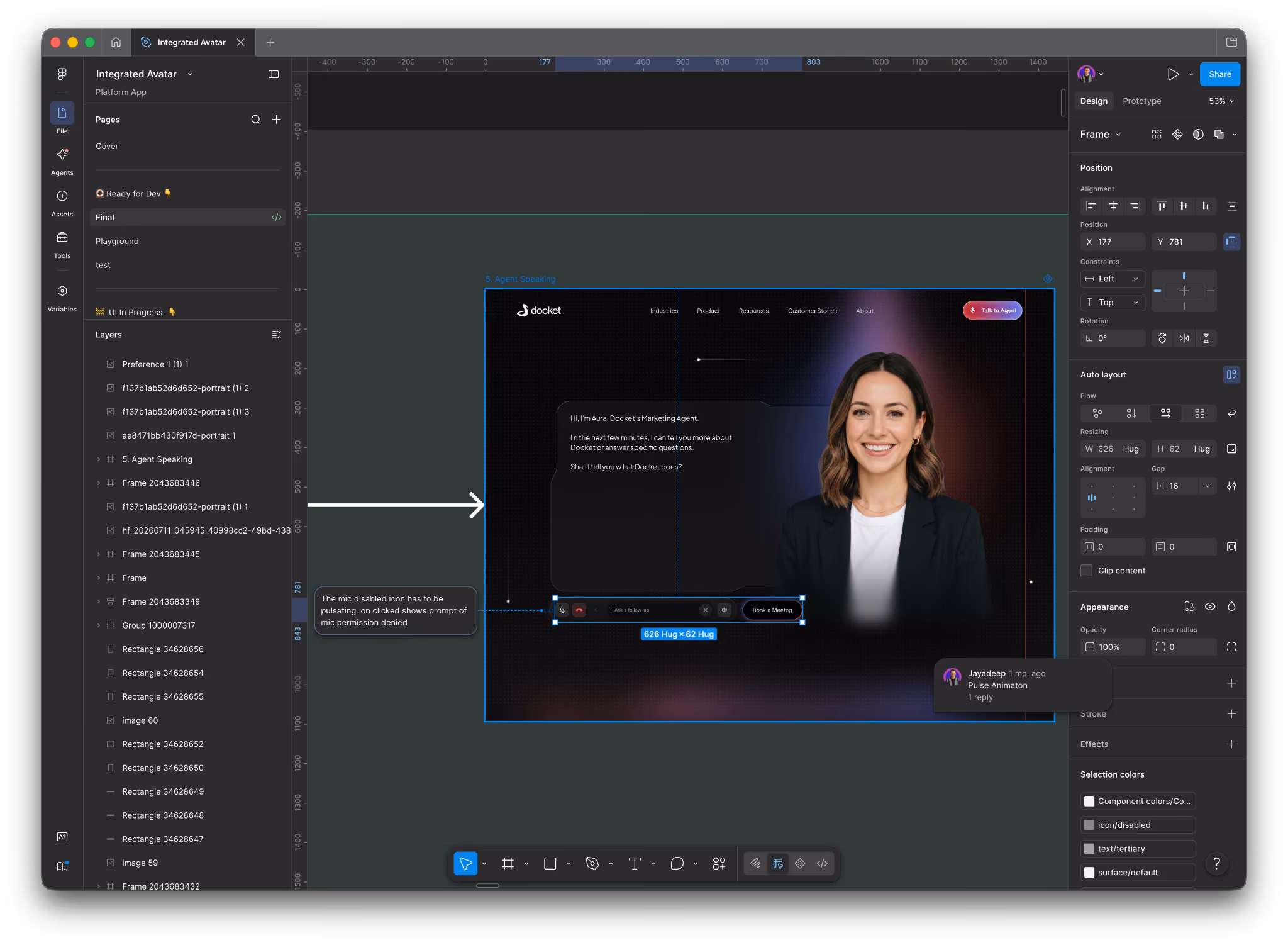The image size is (1288, 945).
Task: Toggle Dev Mode in bottom toolbar
Action: click(822, 864)
